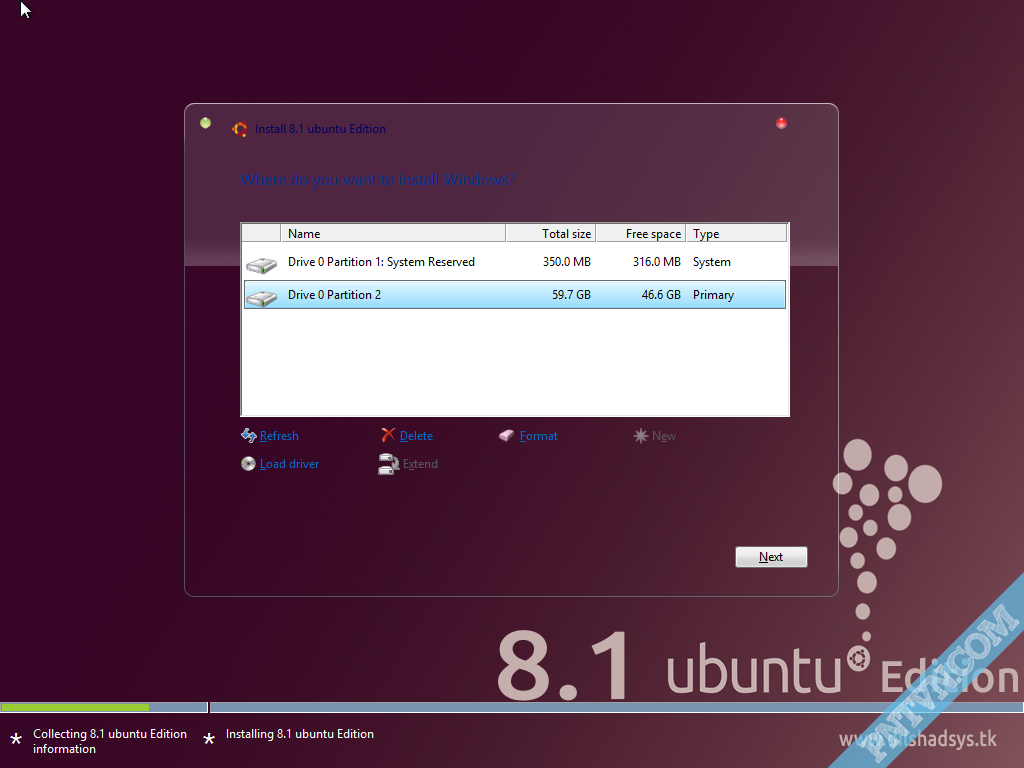Select the Drive 0 Partition 2 row

tap(515, 295)
